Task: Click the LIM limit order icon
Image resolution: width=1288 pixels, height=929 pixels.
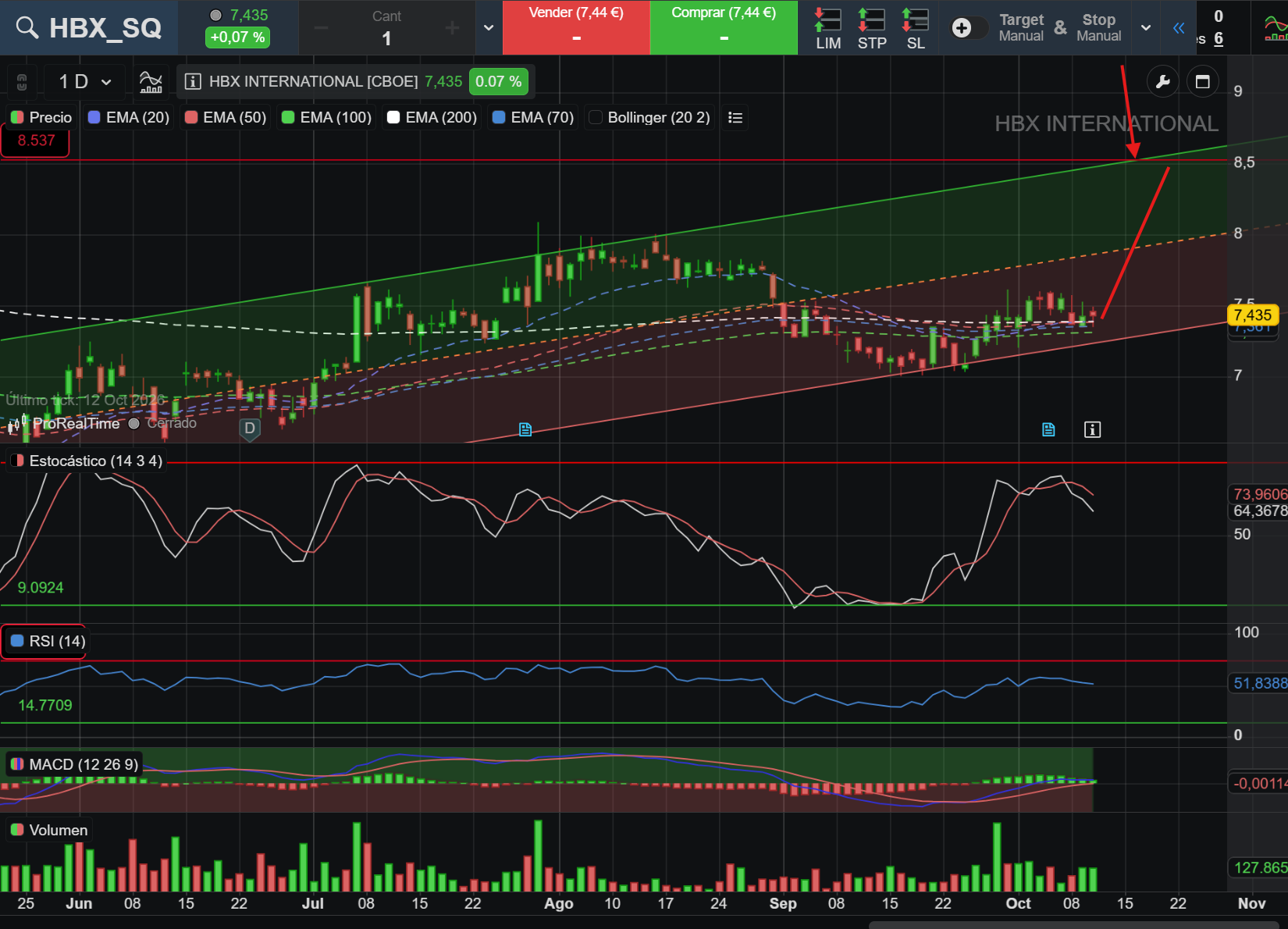Action: 828,29
